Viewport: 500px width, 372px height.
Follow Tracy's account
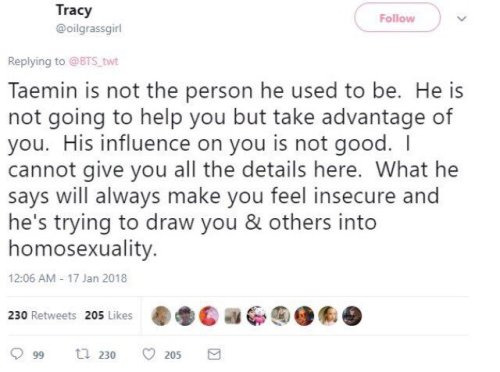(x=397, y=18)
